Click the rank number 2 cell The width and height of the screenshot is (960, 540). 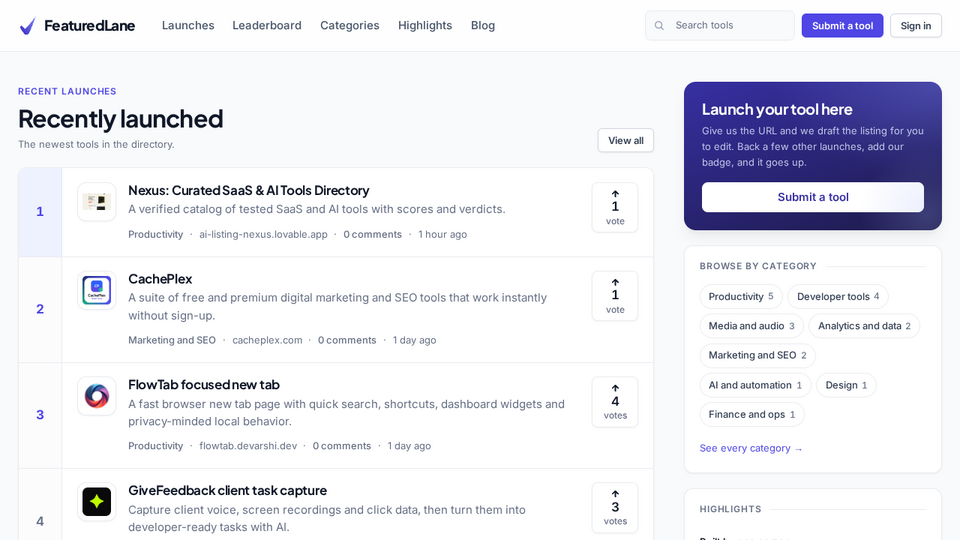(x=40, y=309)
